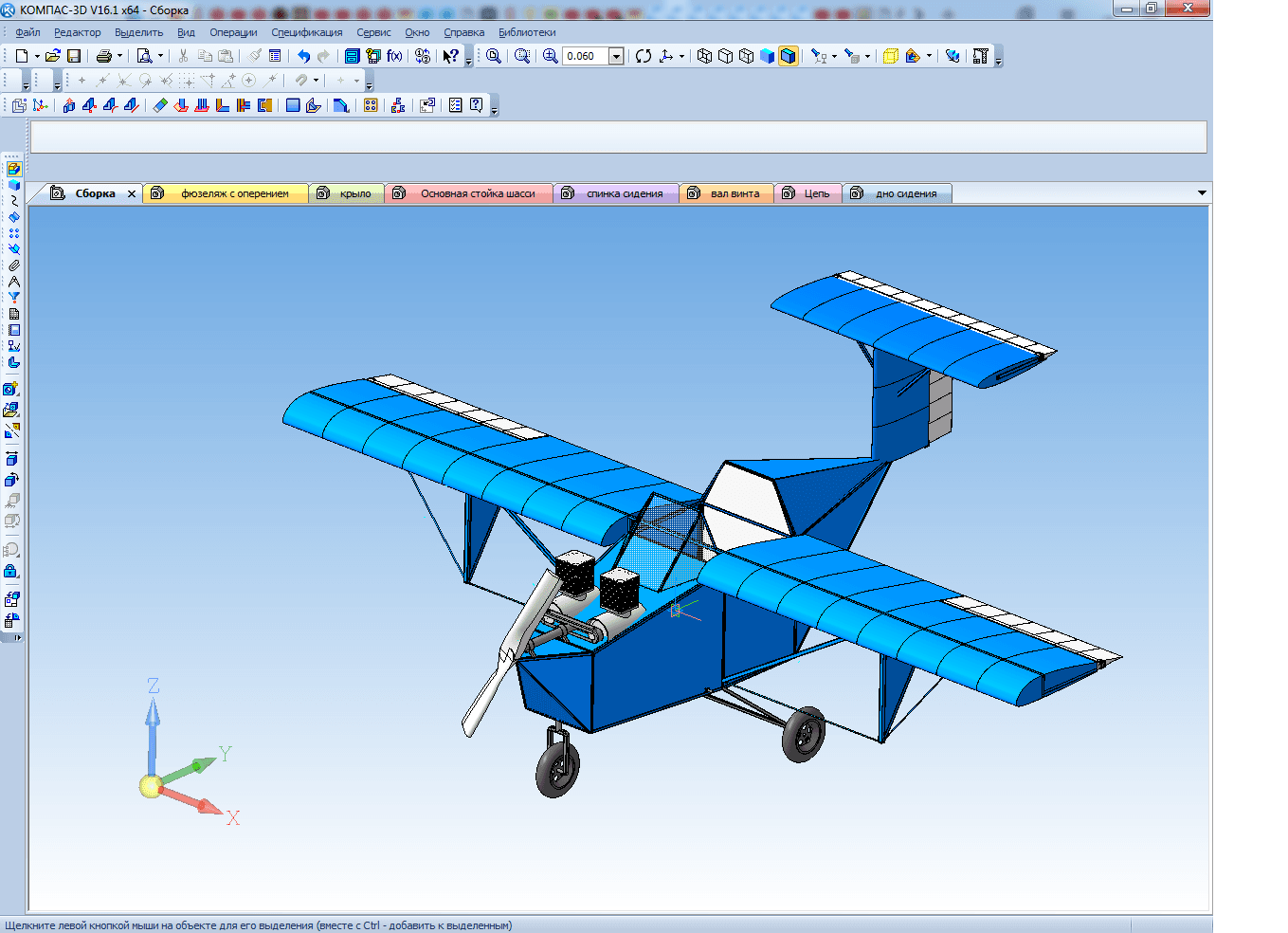1288x933 pixels.
Task: Open the Операции menu
Action: click(x=233, y=32)
